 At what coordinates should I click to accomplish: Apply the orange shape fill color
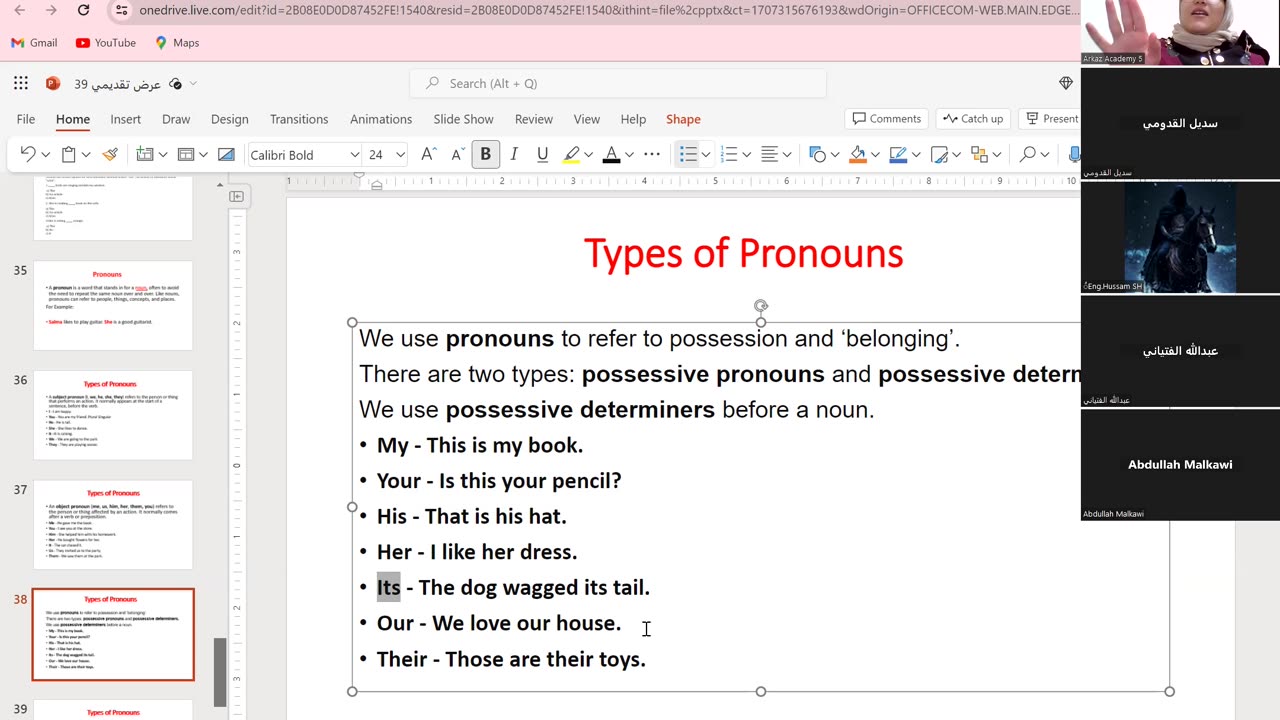point(857,155)
